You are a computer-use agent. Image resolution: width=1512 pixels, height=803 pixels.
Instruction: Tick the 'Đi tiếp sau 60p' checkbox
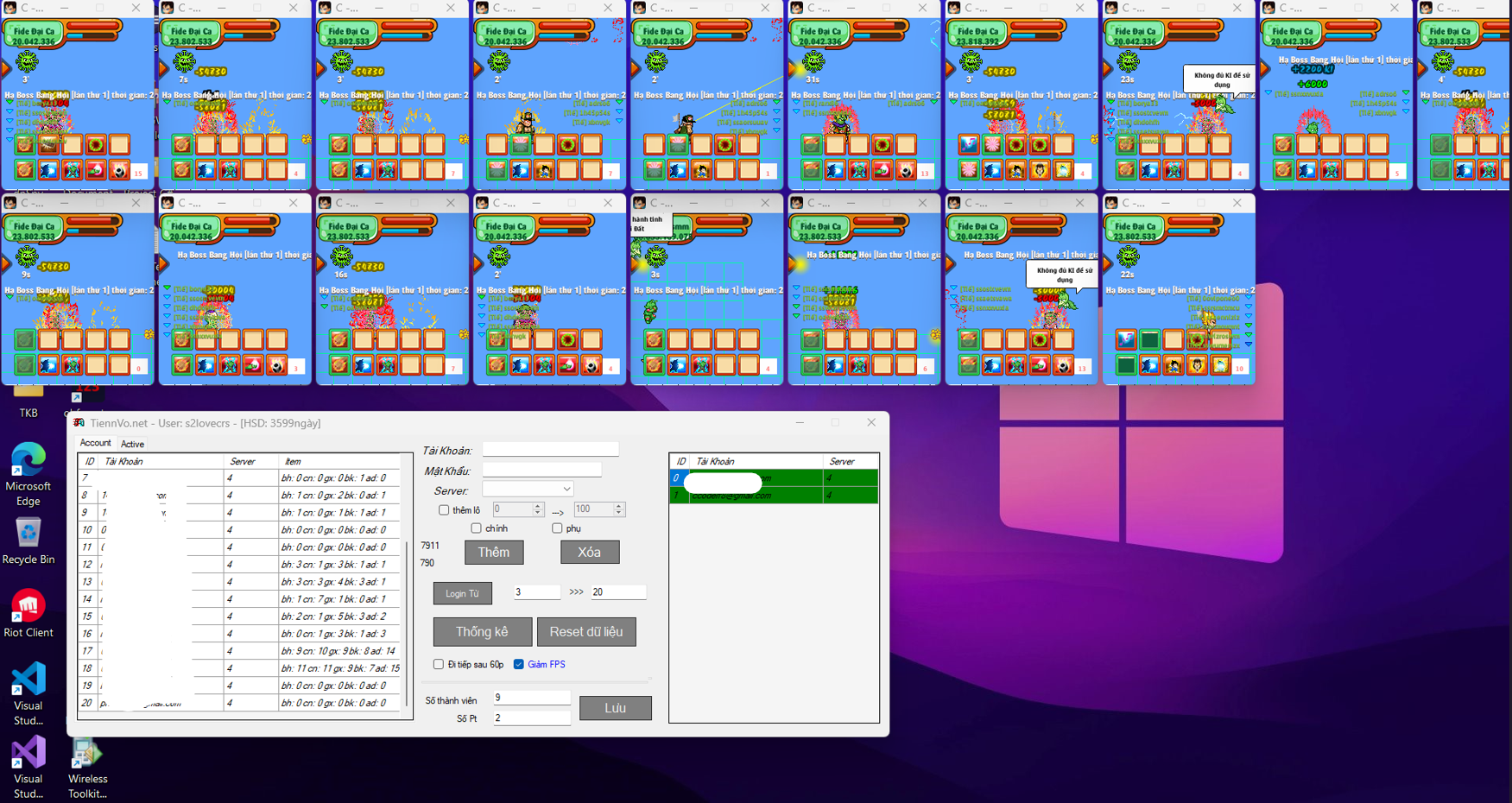439,665
